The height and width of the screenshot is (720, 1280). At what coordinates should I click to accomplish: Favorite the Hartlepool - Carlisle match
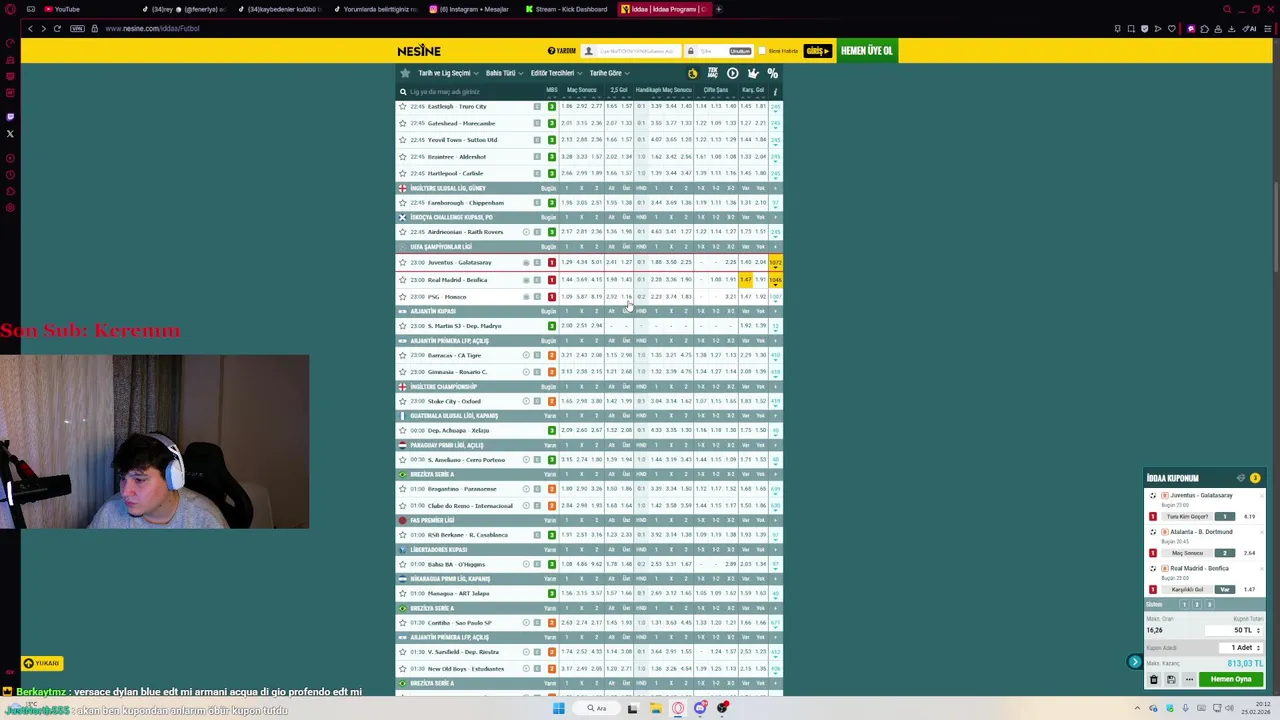coord(403,173)
